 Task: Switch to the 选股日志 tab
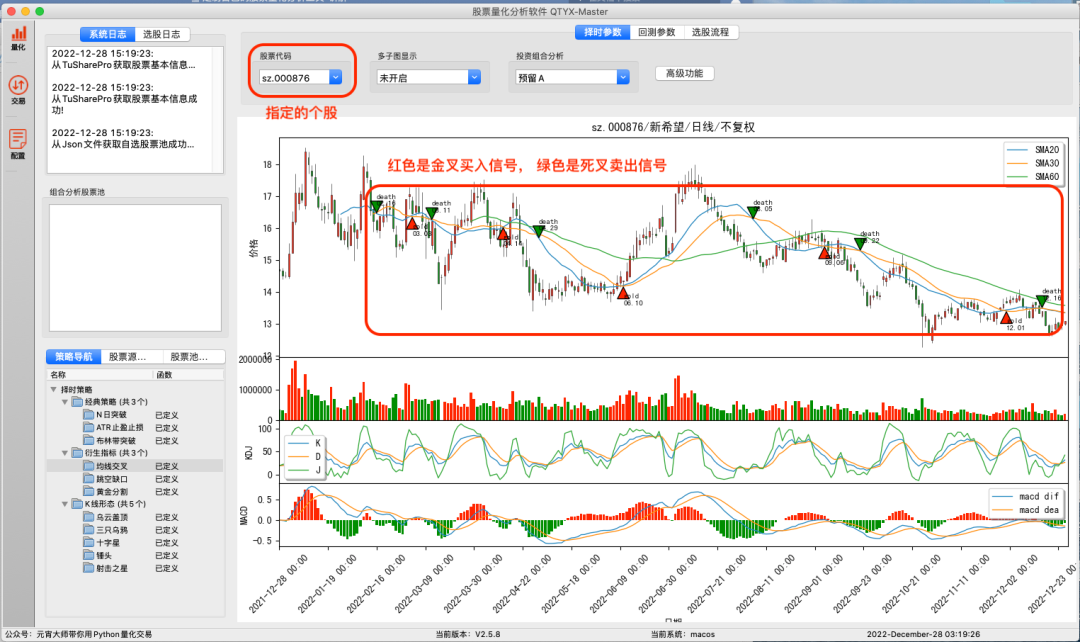pyautogui.click(x=162, y=34)
